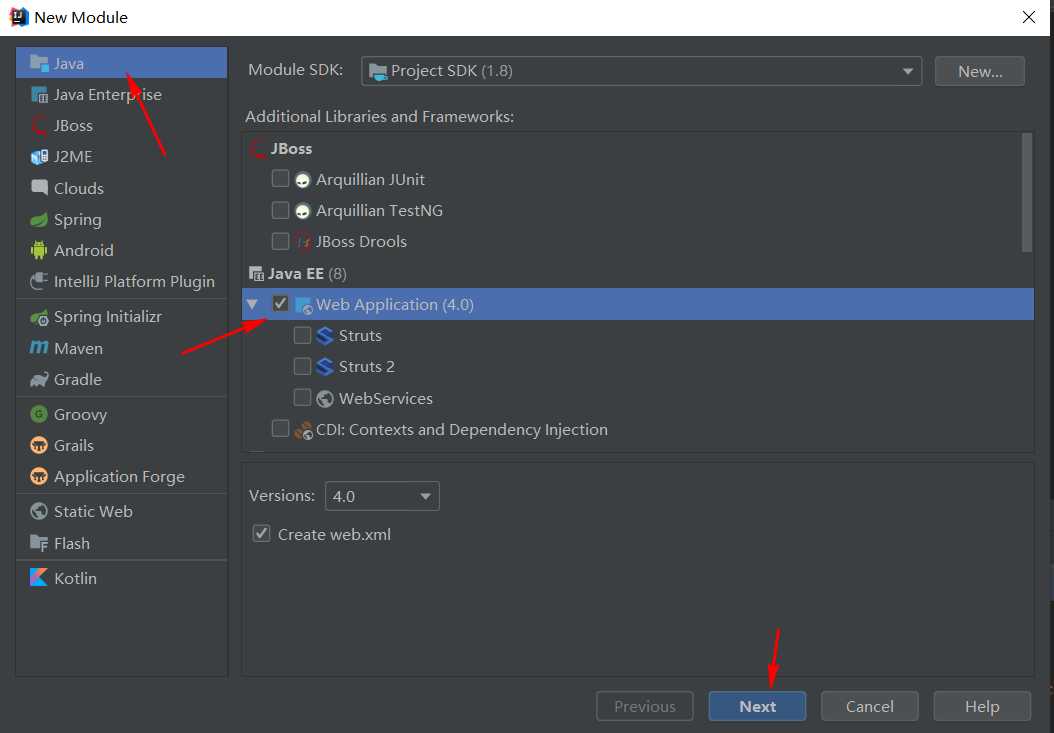Tick the Struts checkbox

click(x=302, y=335)
